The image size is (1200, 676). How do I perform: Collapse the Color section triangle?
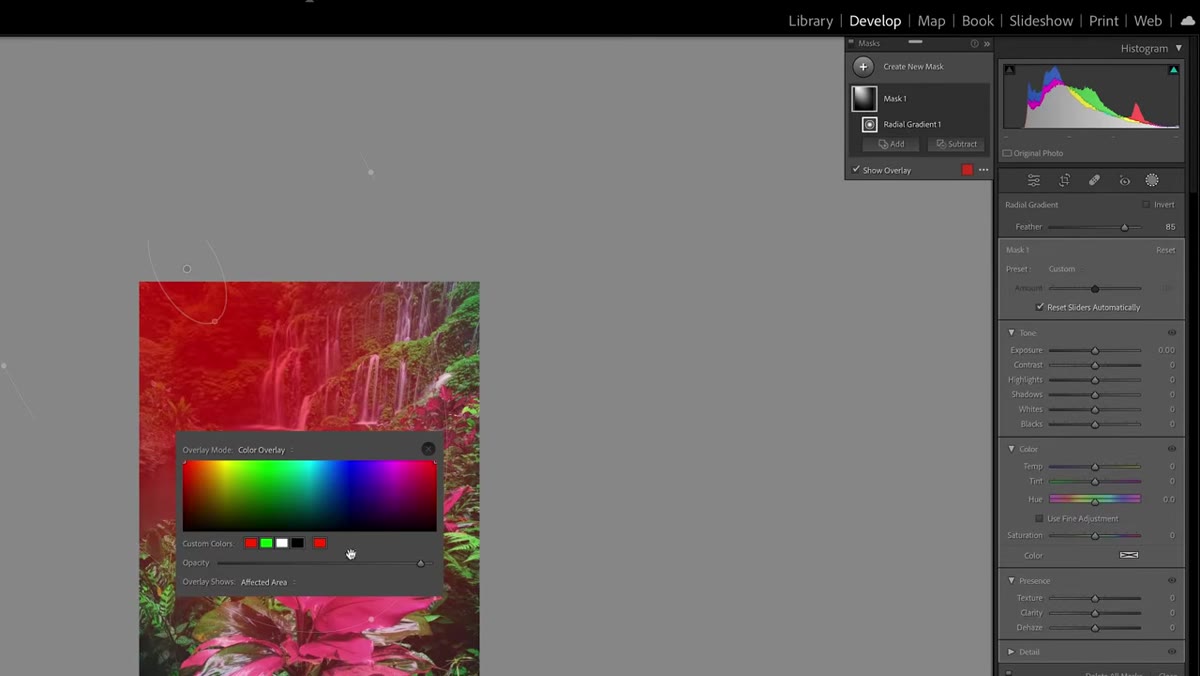(x=1011, y=449)
